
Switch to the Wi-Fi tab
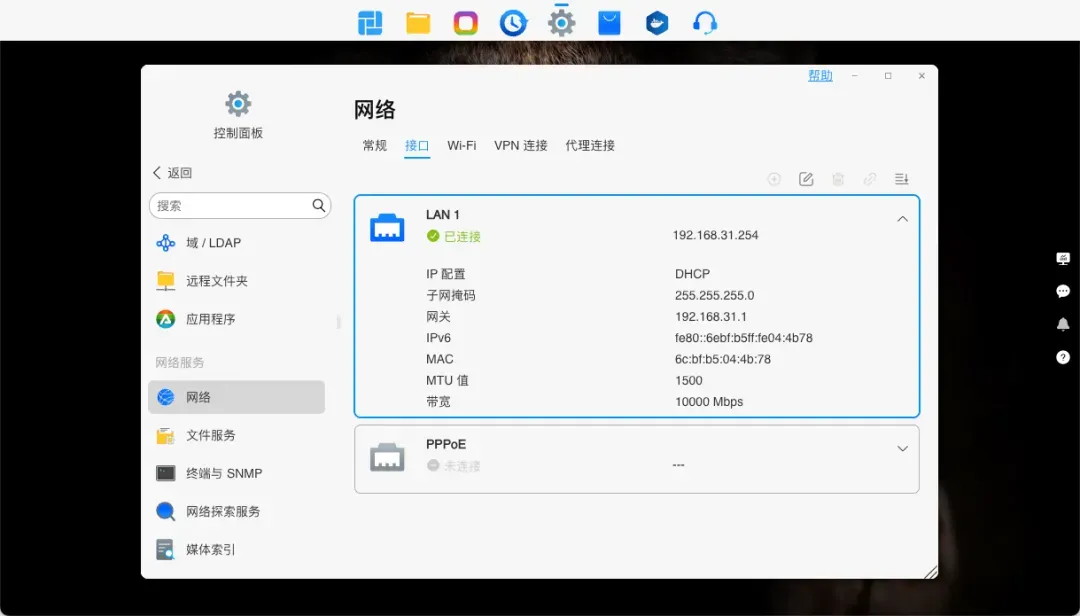461,146
